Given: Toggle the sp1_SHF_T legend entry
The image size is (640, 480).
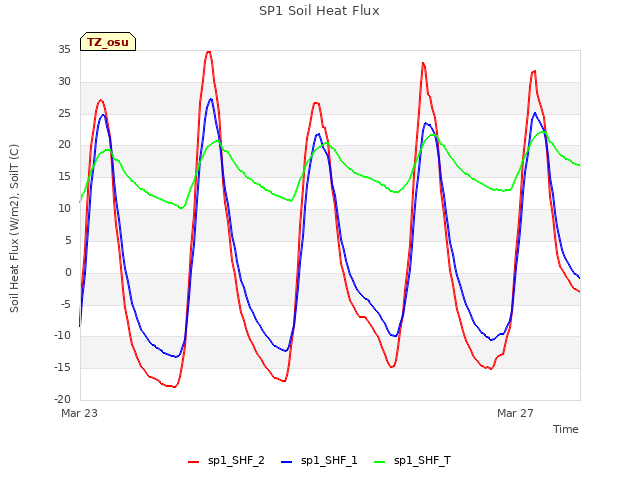Looking at the screenshot, I should tap(412, 461).
